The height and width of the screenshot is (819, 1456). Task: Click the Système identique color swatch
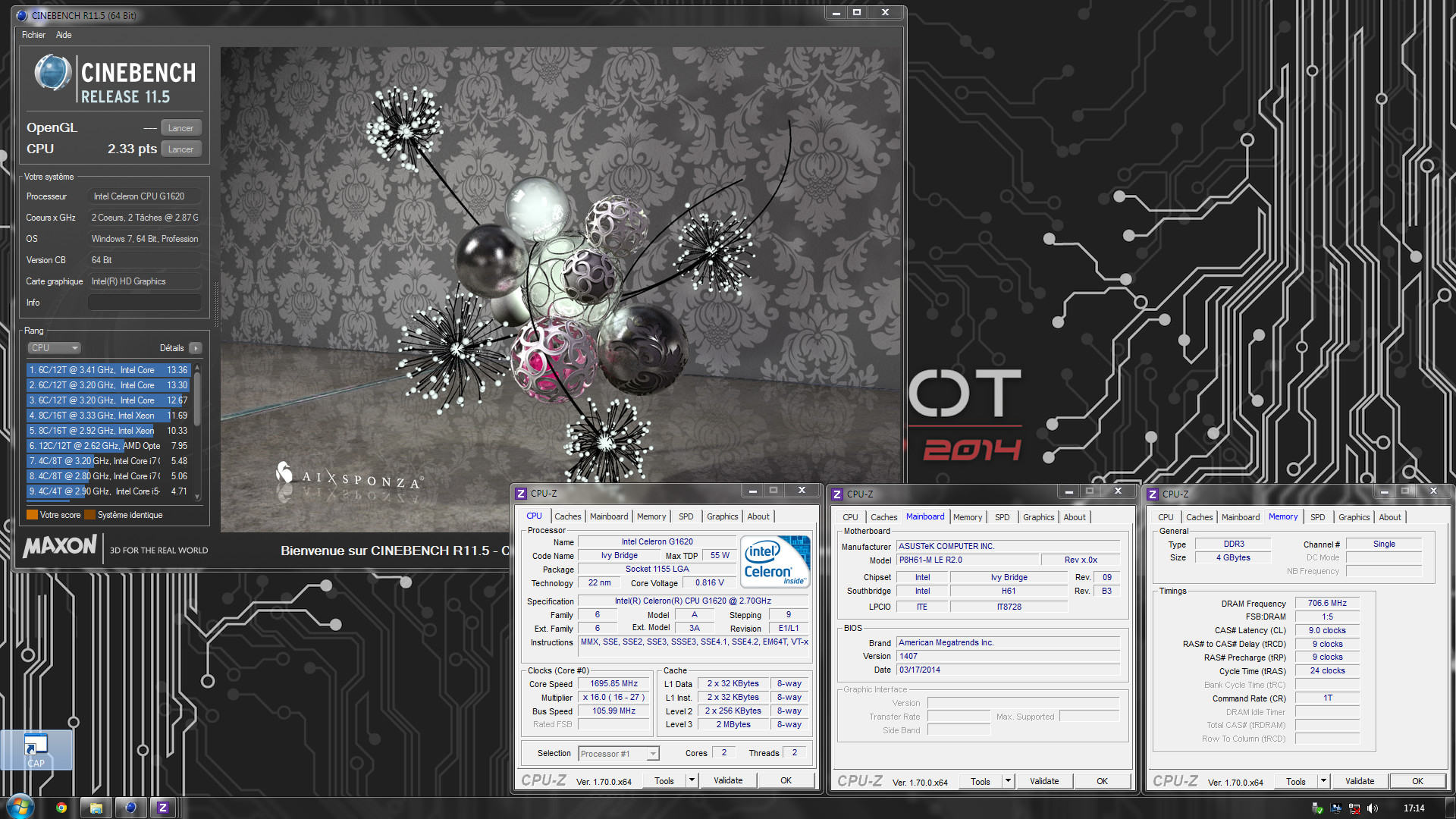click(x=89, y=515)
